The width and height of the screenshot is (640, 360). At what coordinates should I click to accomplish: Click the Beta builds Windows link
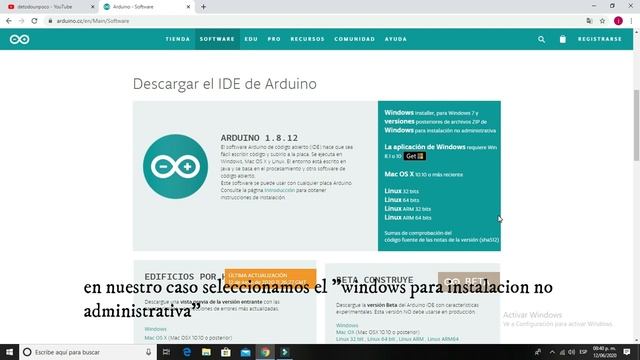pyautogui.click(x=347, y=325)
